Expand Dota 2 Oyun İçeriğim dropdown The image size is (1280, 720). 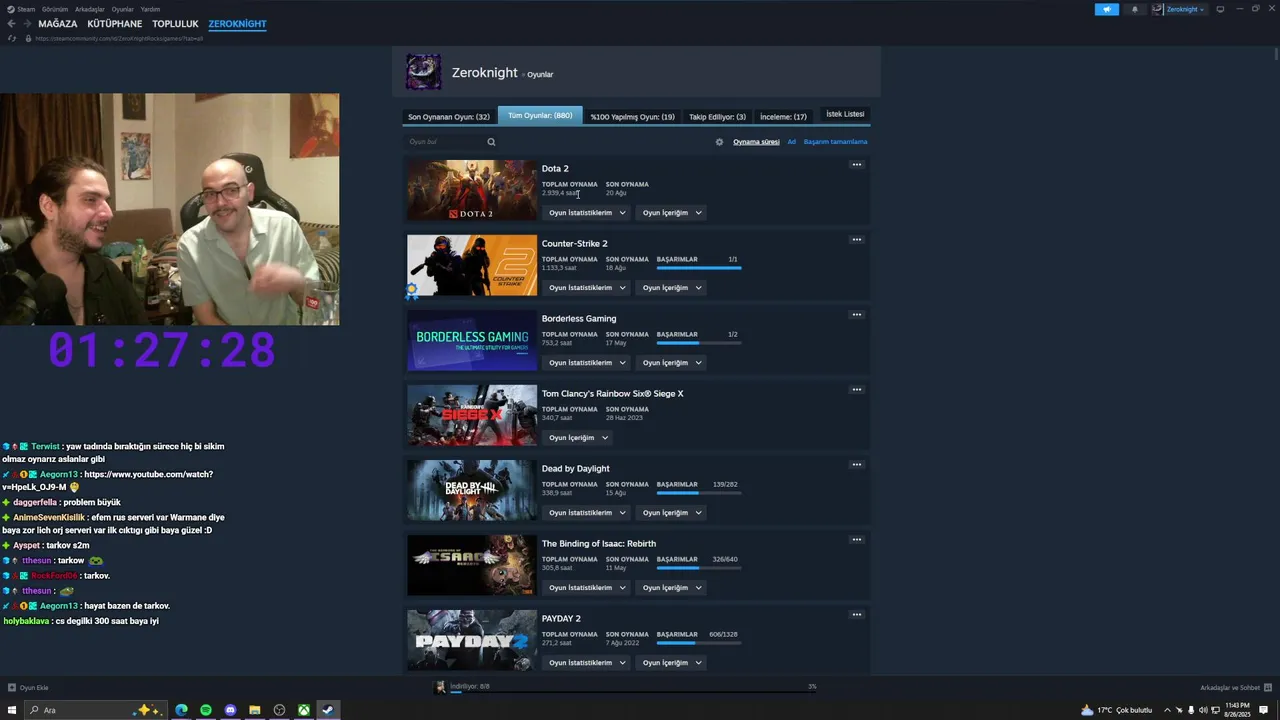click(673, 213)
